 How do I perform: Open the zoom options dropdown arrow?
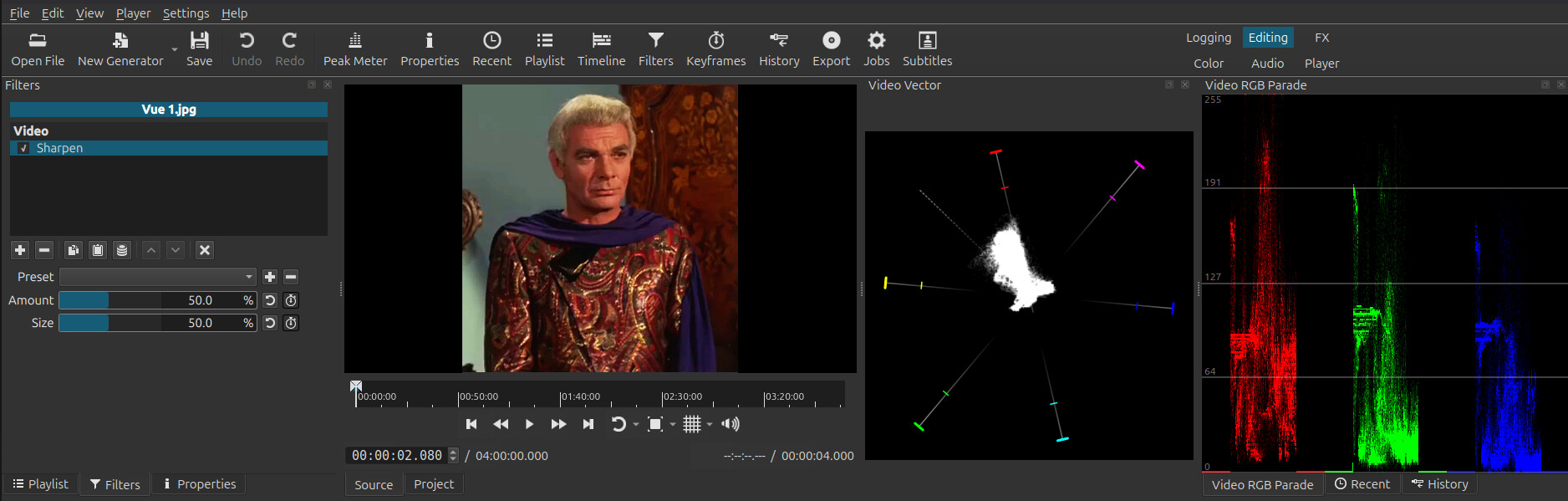(673, 425)
